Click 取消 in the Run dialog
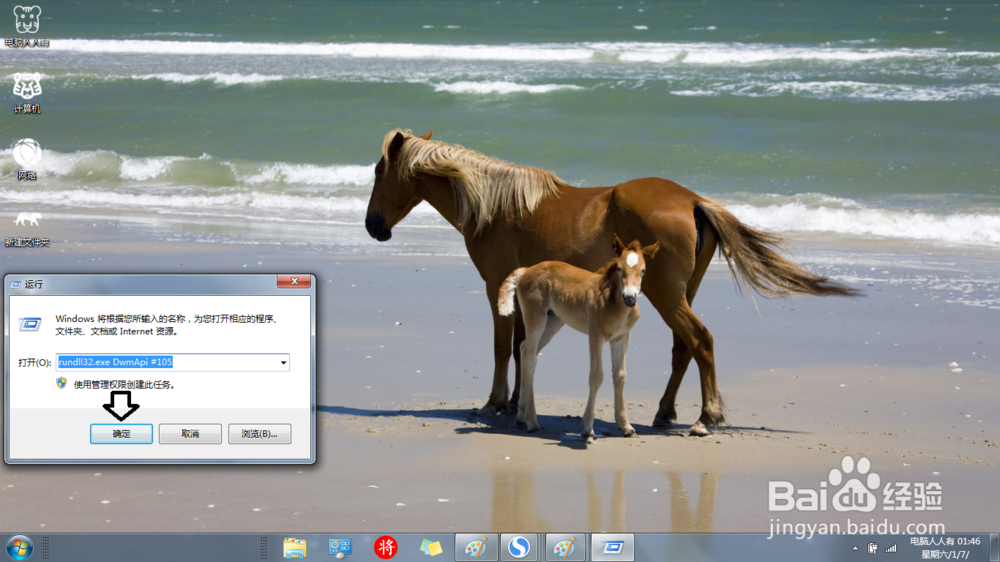Screen dimensions: 1000x562 click(x=190, y=434)
